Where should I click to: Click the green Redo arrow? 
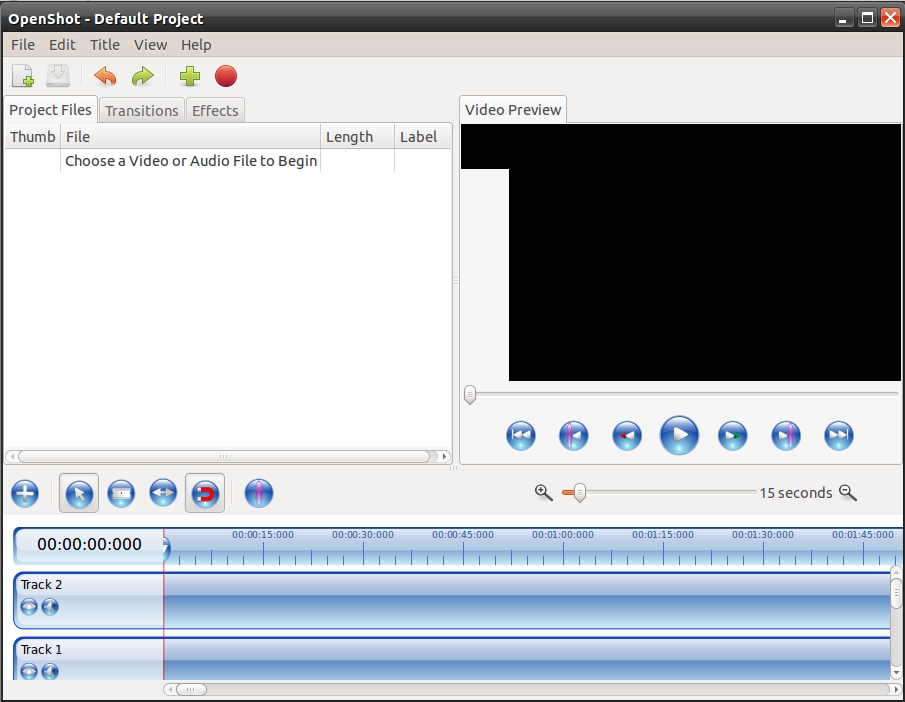[143, 76]
